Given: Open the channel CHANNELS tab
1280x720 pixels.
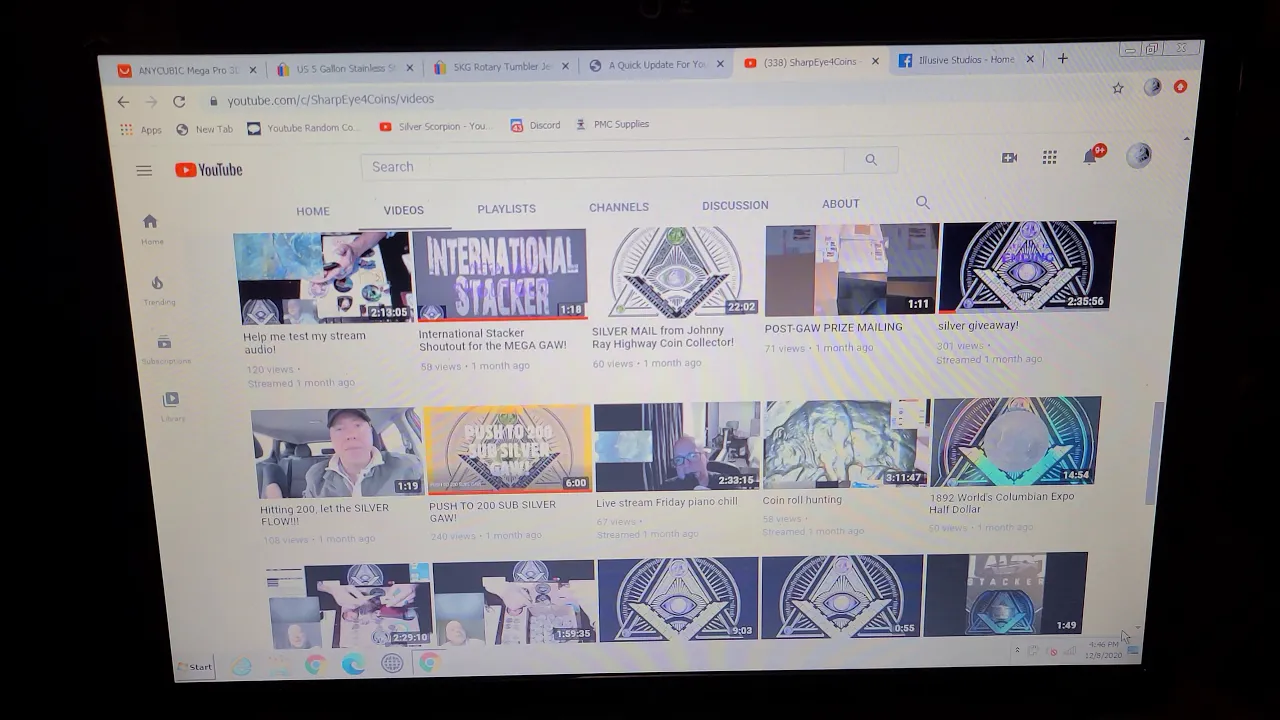Looking at the screenshot, I should tap(619, 207).
